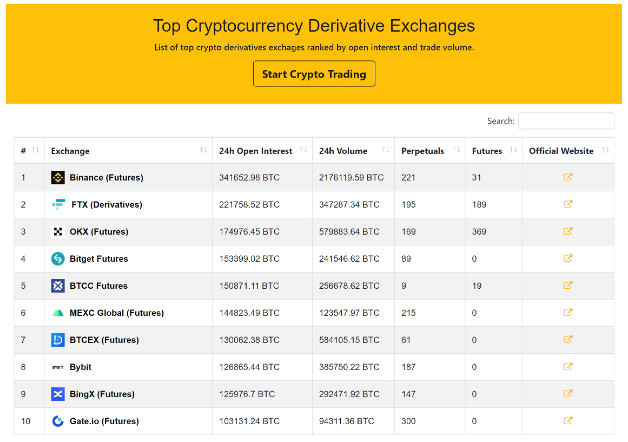This screenshot has height=442, width=628.
Task: Open the Bybit exchange name
Action: pos(81,367)
